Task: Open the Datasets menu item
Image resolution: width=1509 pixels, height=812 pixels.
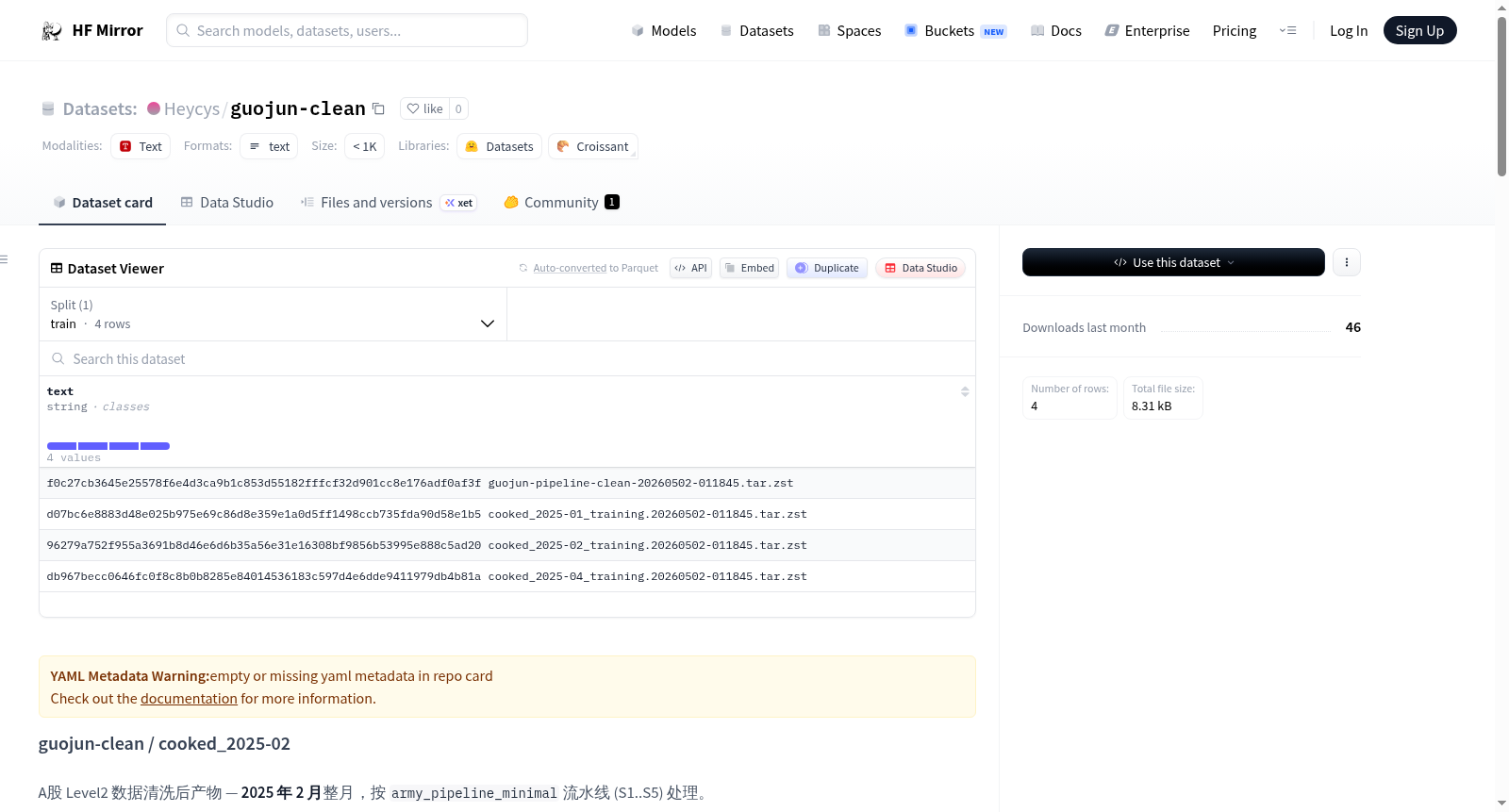Action: [756, 31]
